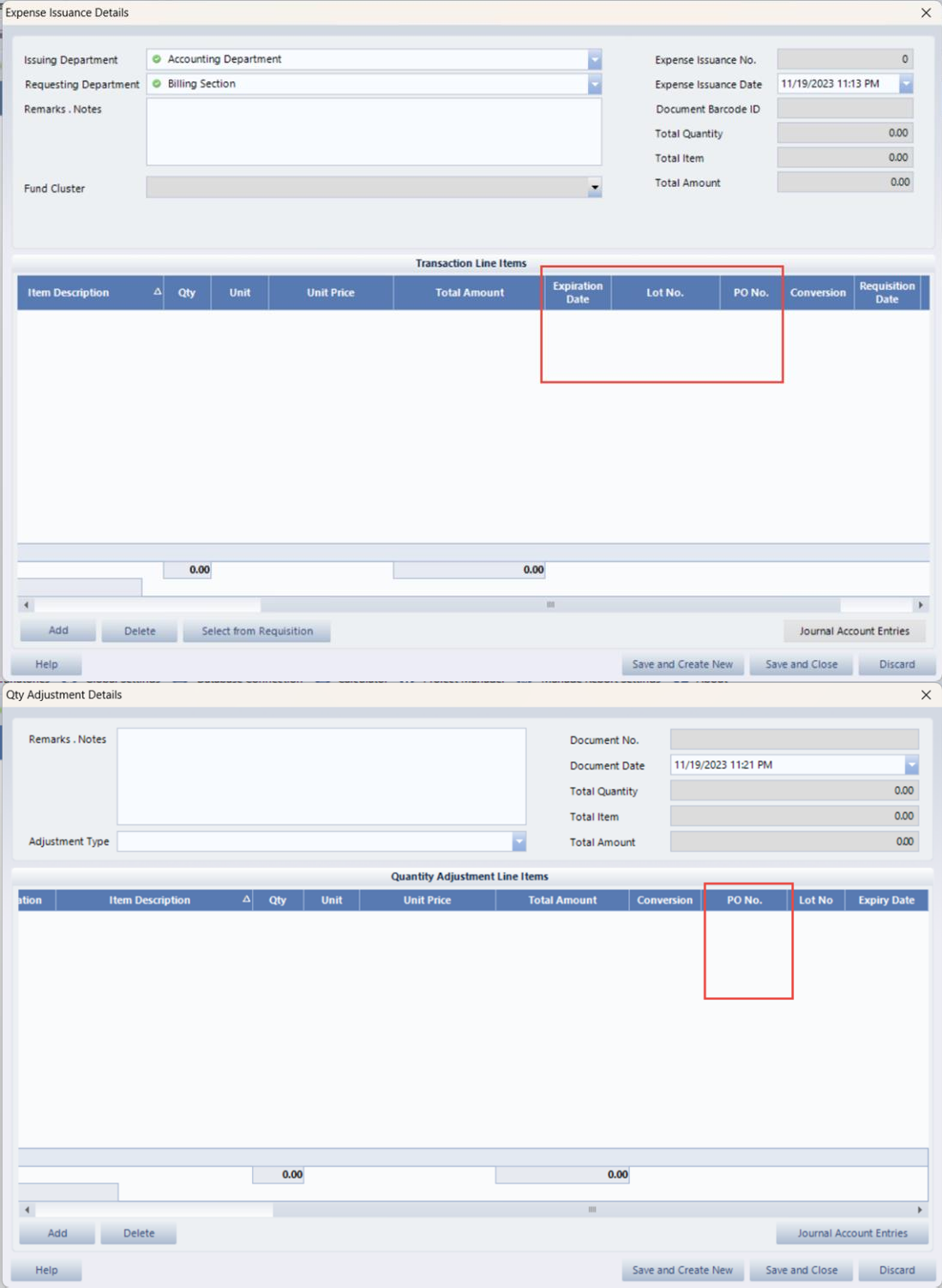942x1288 pixels.
Task: Click PO No. header in Quantity Adjustment grid
Action: coord(744,900)
